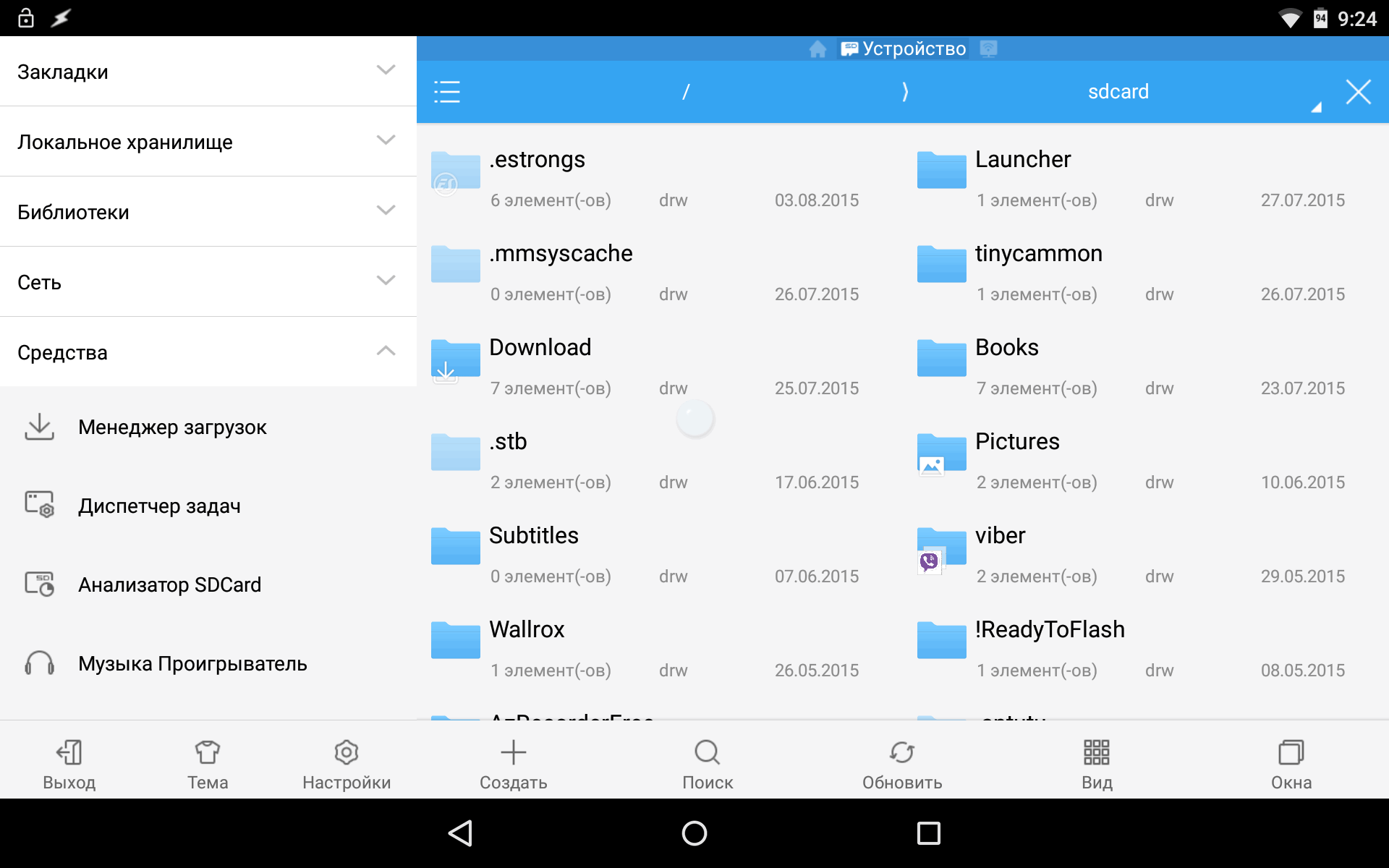Open the .stb folder name
This screenshot has width=1389, height=868.
click(508, 441)
